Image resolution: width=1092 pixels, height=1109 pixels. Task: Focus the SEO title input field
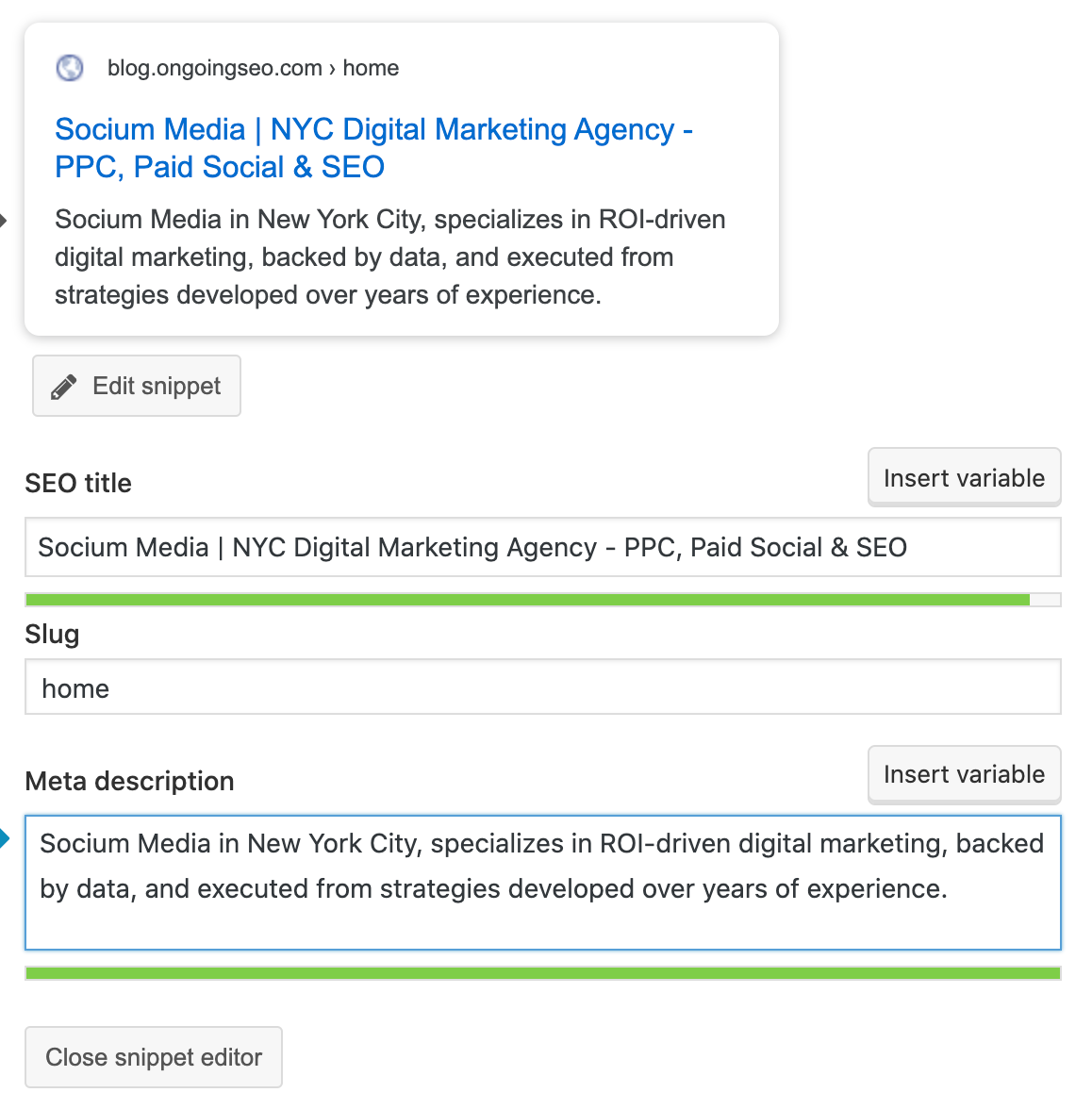(x=543, y=547)
